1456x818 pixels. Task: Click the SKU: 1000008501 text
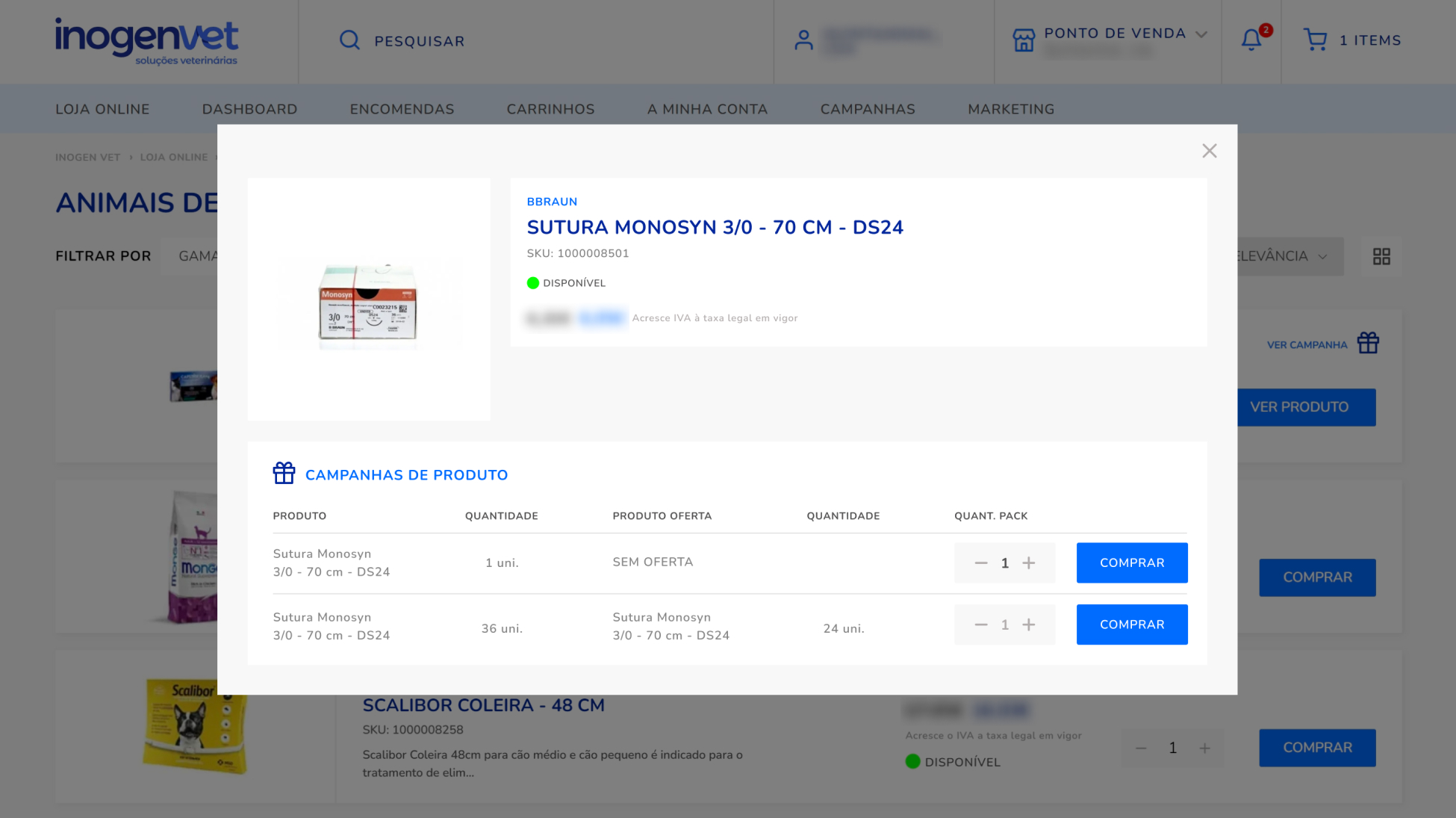577,253
